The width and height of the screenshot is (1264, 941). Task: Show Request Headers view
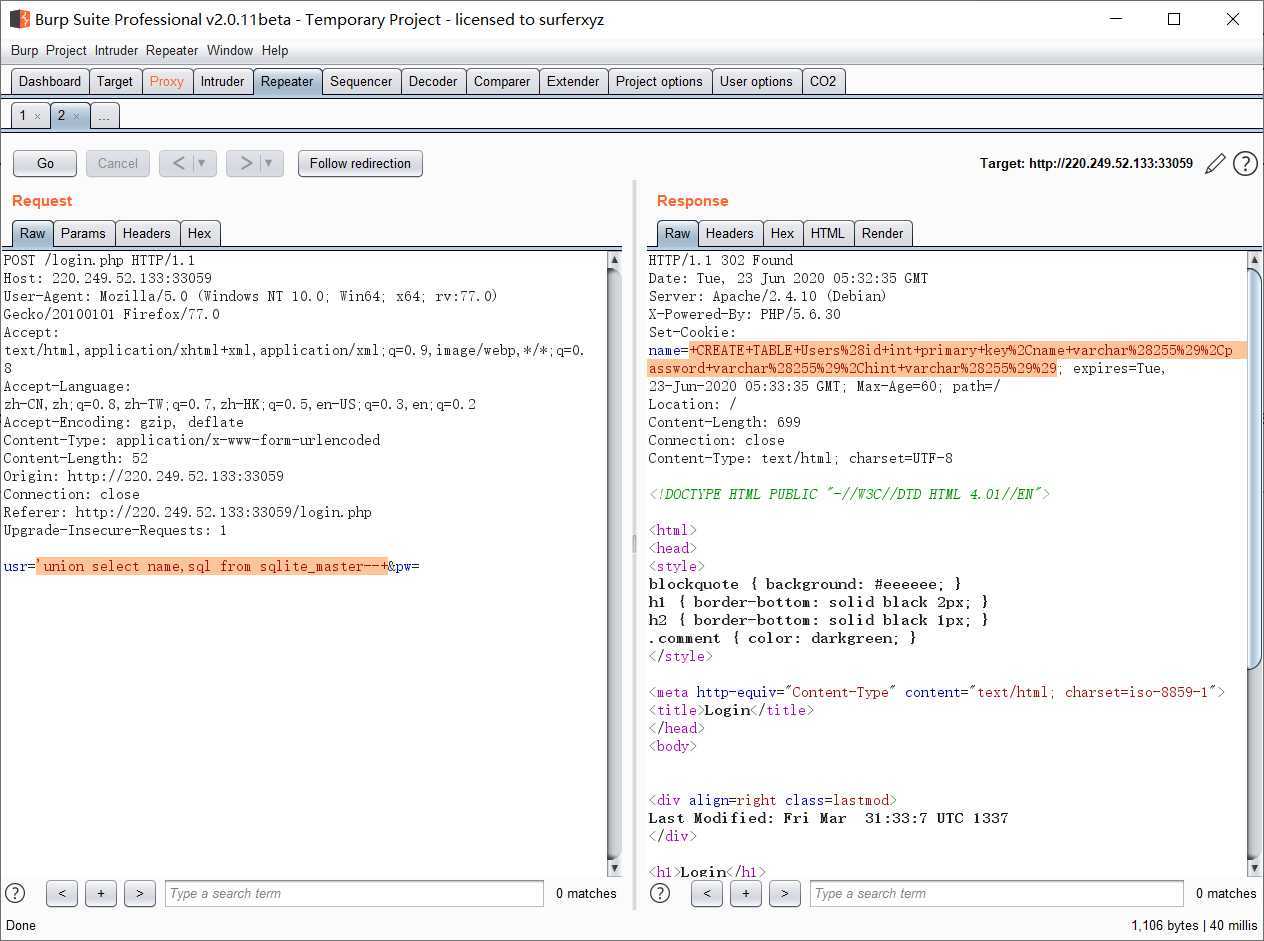147,233
